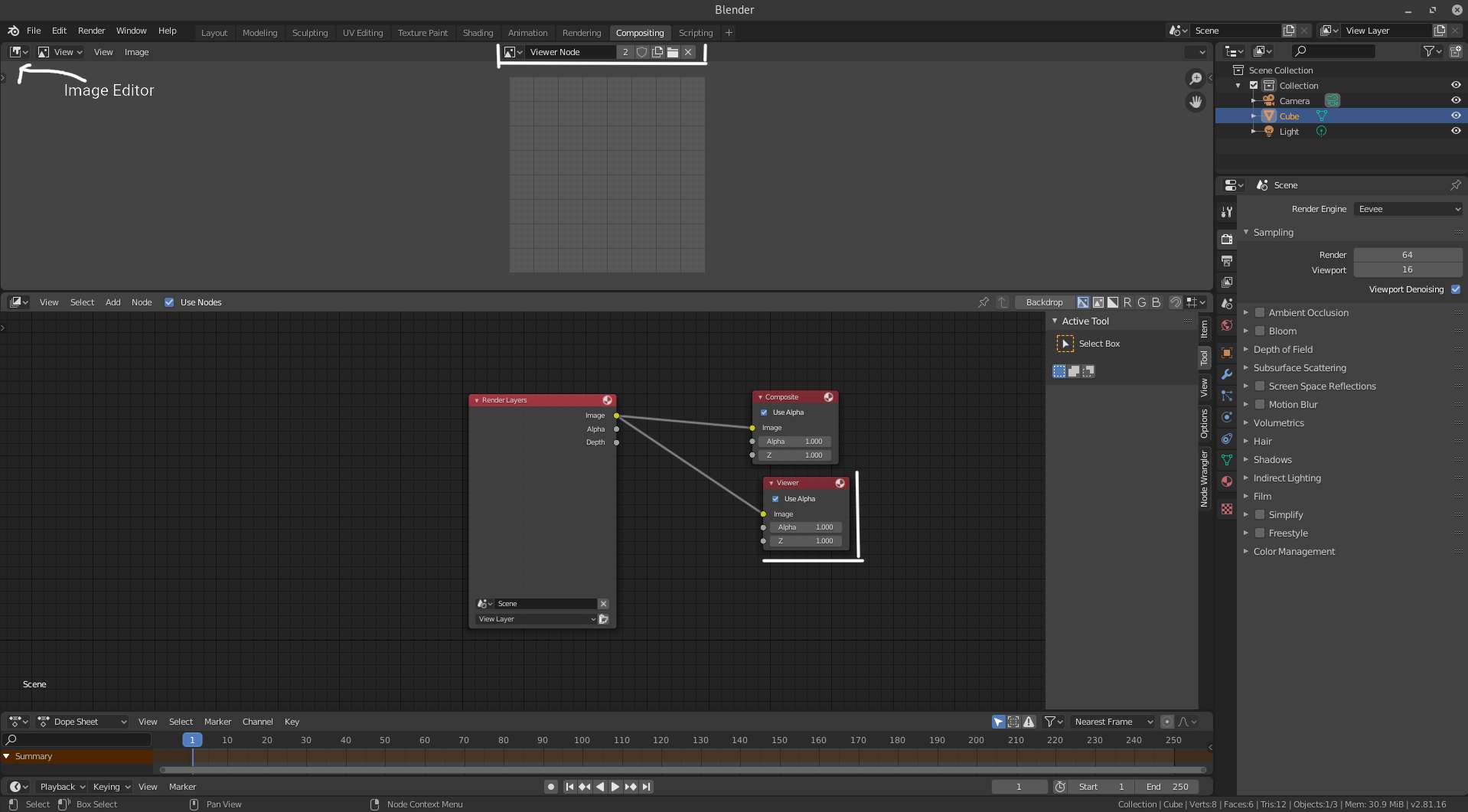Open the Object Data tab (green triangle)

coord(1227,460)
